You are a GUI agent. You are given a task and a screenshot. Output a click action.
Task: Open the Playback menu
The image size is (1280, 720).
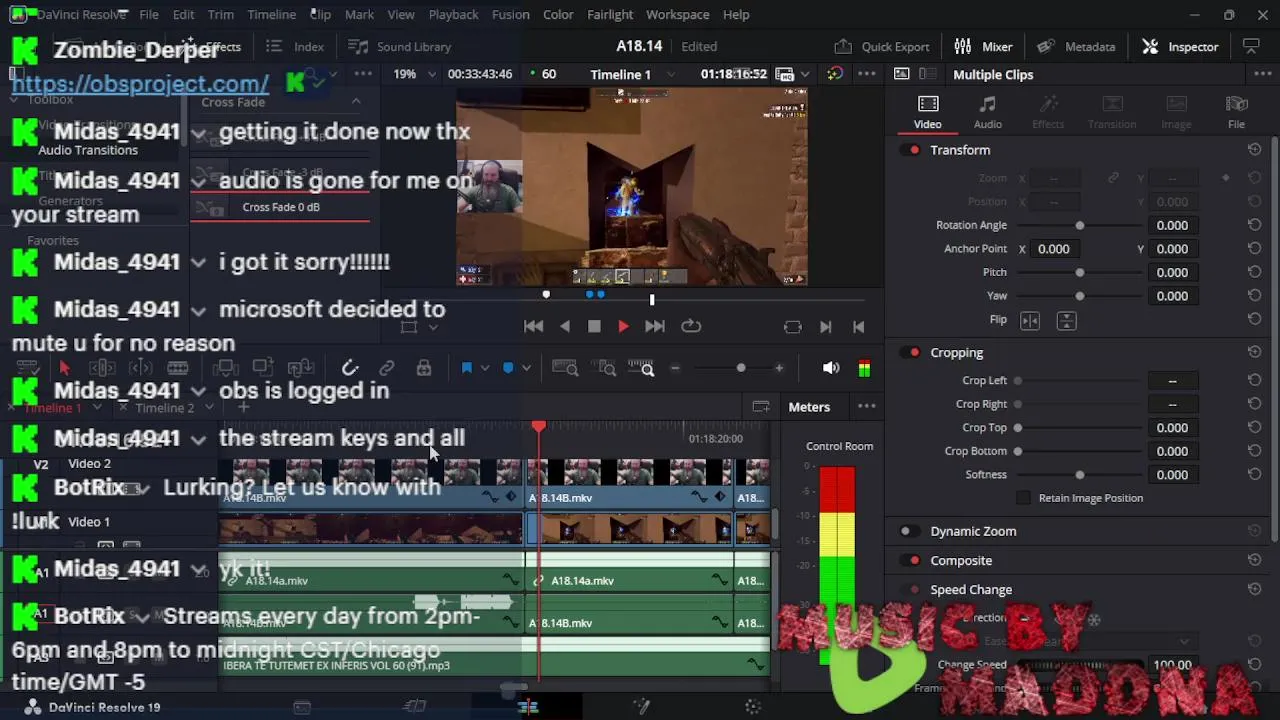click(x=453, y=15)
